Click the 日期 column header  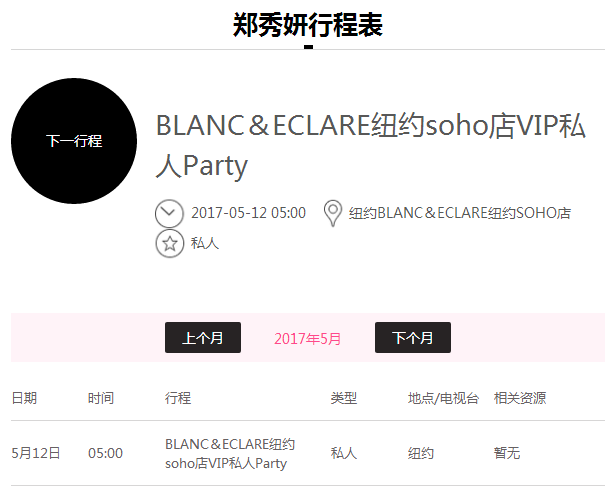point(24,398)
